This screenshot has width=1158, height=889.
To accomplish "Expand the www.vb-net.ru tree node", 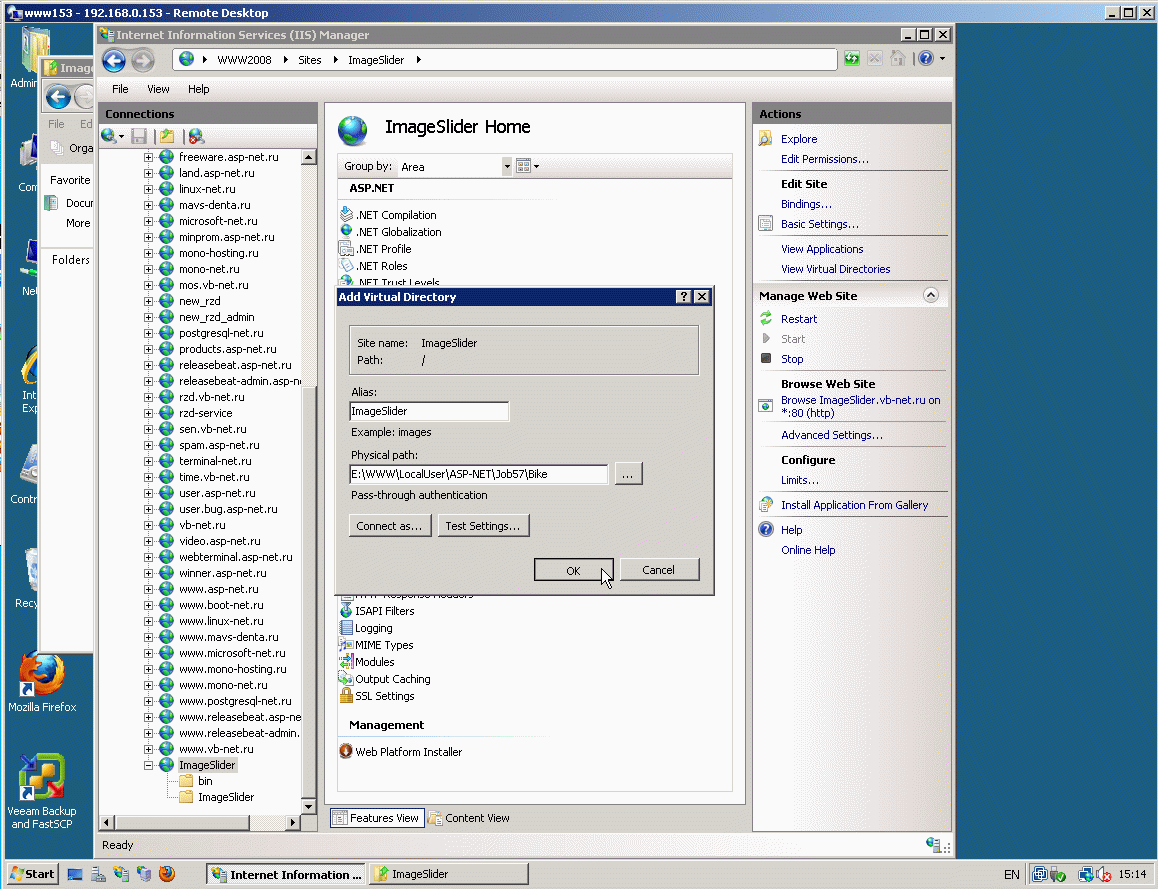I will click(148, 749).
